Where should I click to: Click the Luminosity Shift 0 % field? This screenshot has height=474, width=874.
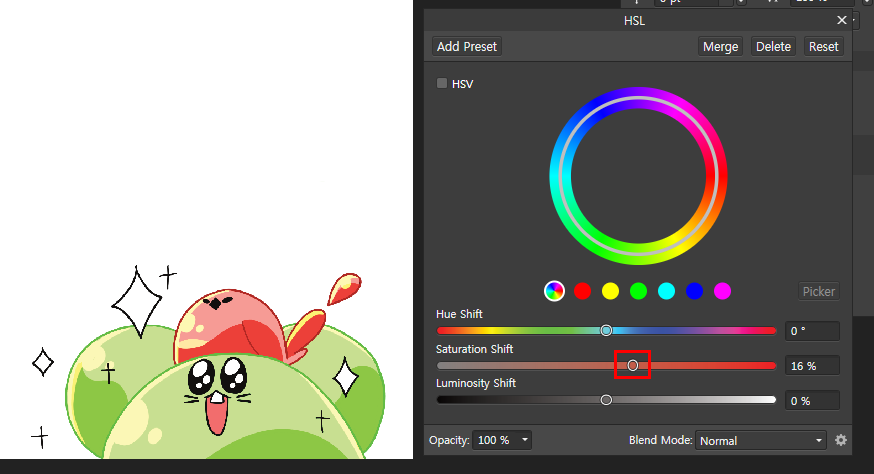[x=812, y=401]
